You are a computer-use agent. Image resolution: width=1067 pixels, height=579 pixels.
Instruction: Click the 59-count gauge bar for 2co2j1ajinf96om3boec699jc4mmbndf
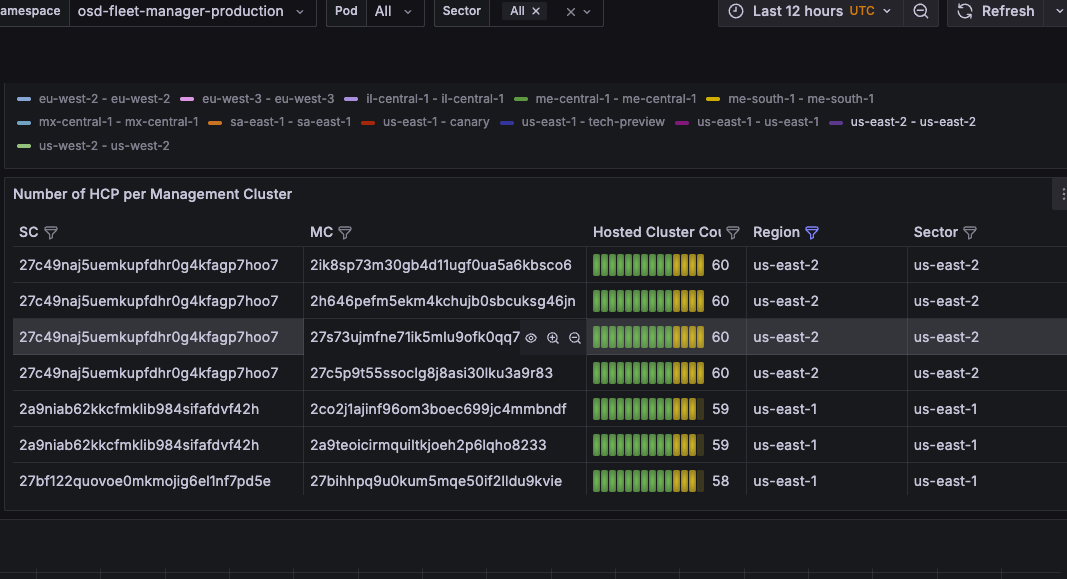tap(648, 410)
